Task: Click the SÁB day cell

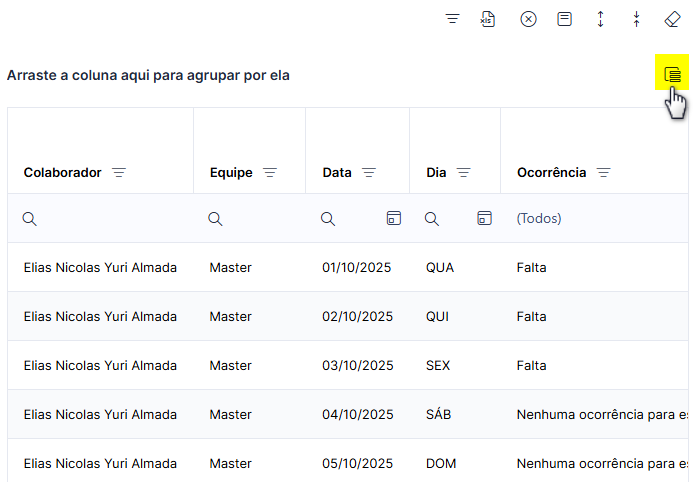Action: click(x=439, y=414)
